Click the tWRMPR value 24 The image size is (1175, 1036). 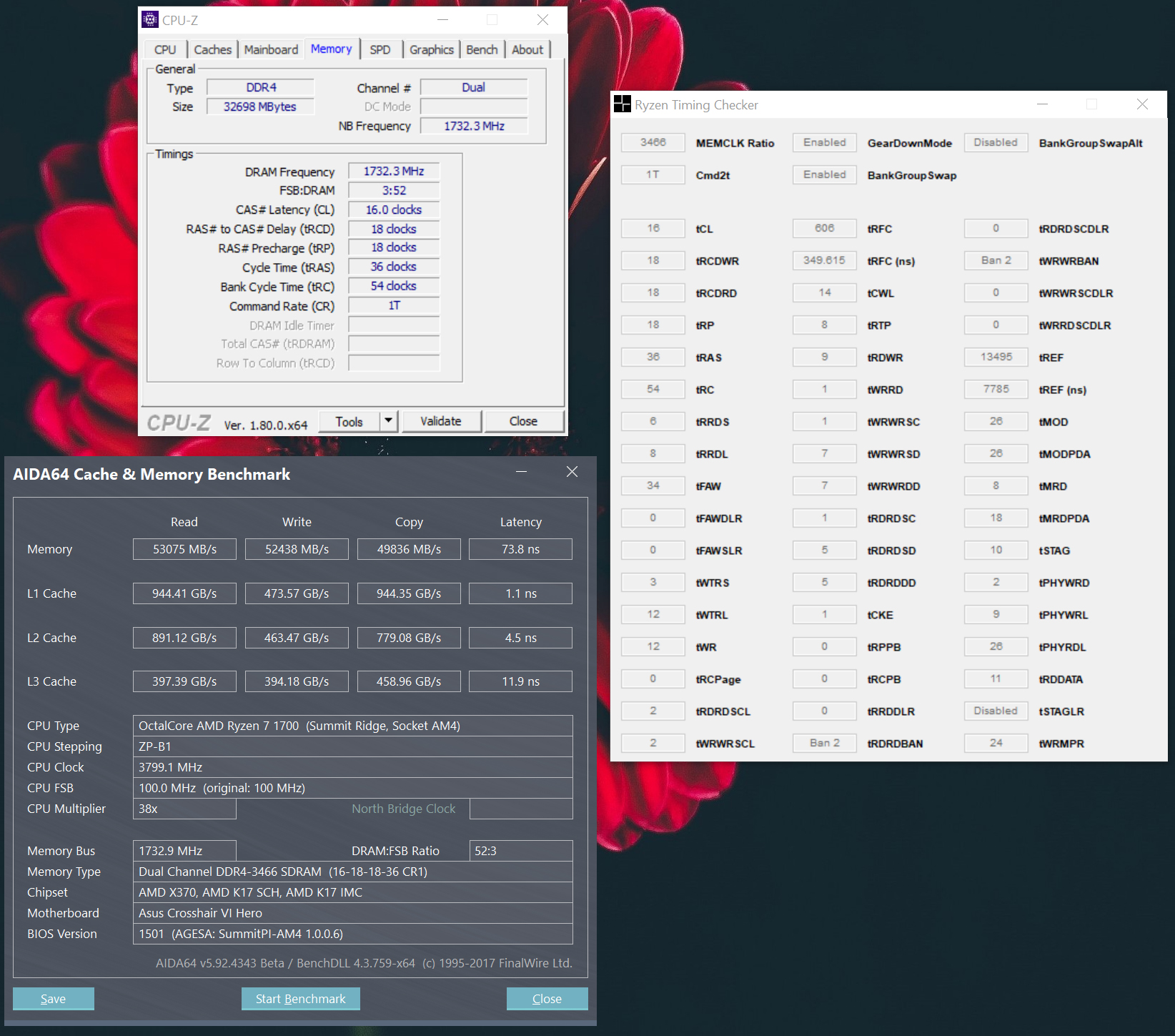(996, 743)
